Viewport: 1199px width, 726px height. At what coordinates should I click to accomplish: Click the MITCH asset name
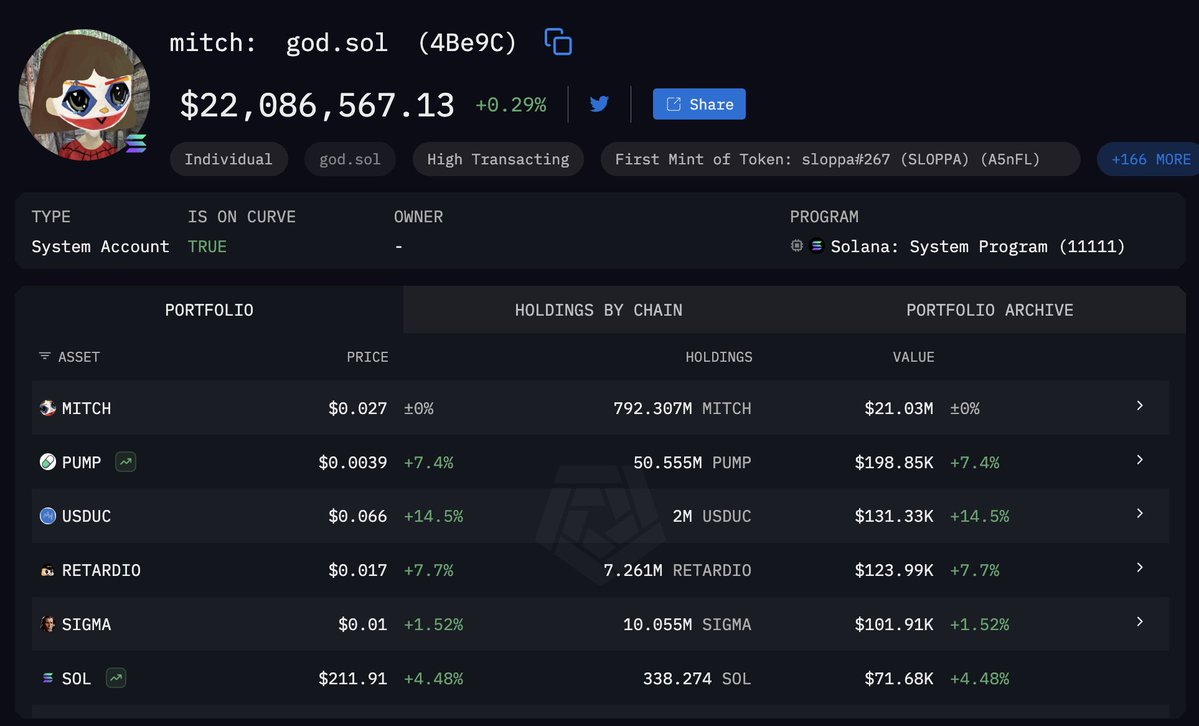[86, 409]
